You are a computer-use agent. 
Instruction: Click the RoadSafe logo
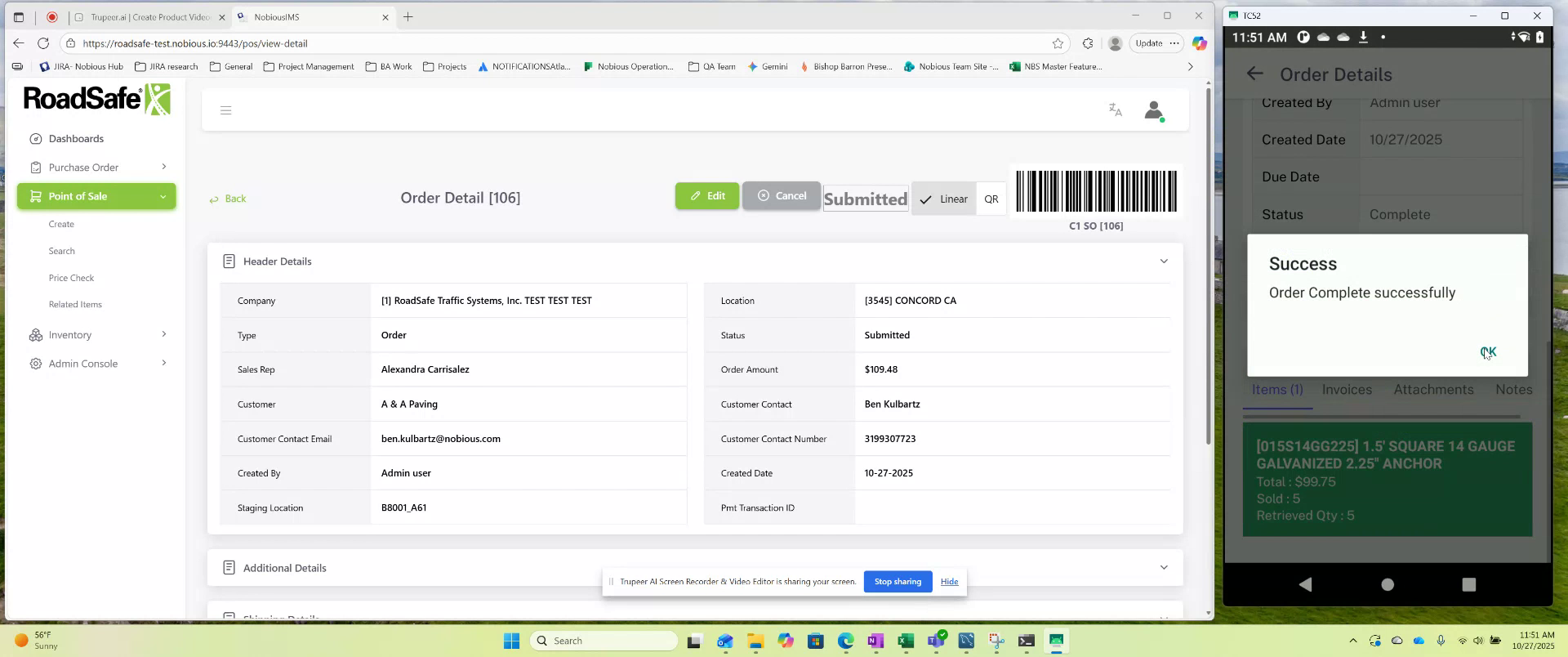point(96,99)
